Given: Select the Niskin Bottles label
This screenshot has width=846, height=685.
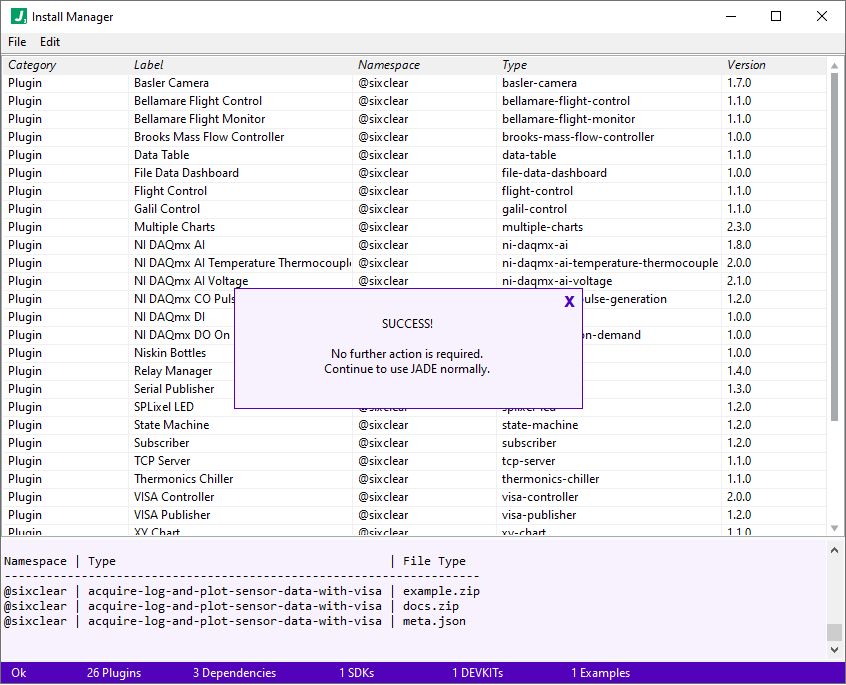Looking at the screenshot, I should (170, 353).
